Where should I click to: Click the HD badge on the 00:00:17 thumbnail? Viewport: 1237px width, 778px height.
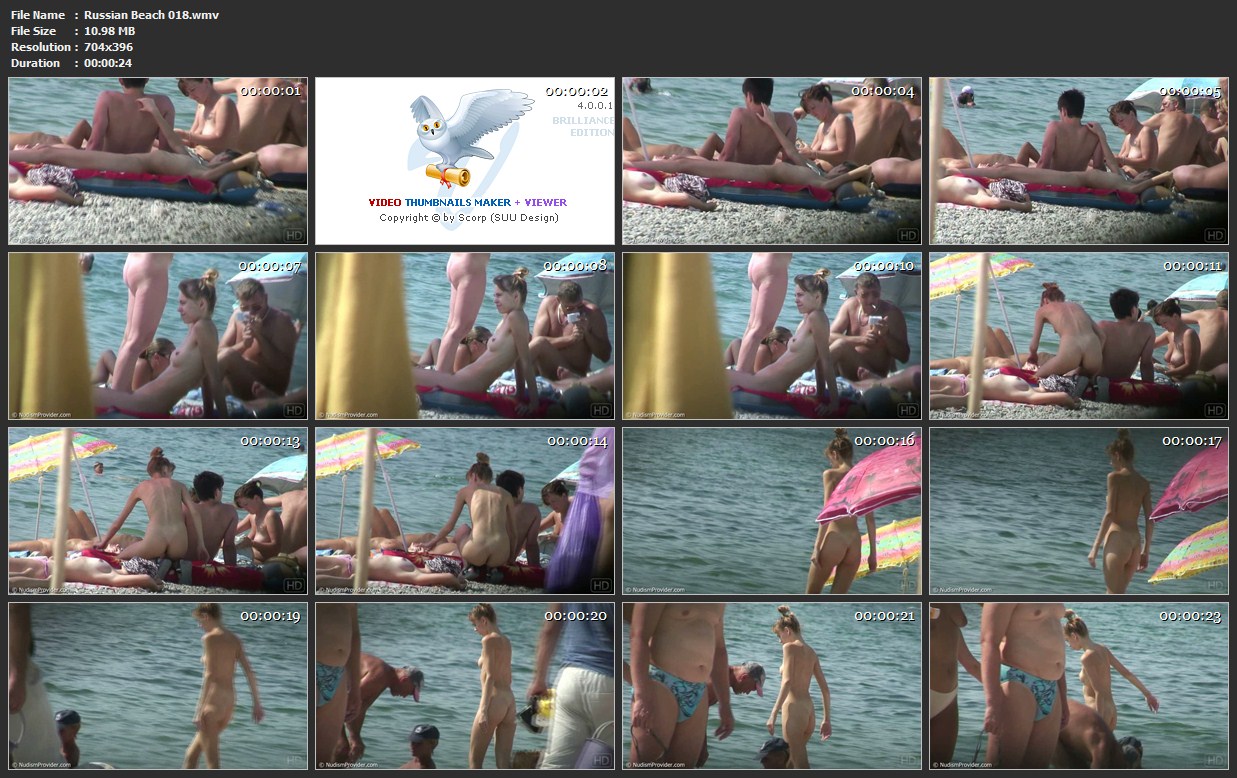click(1215, 585)
